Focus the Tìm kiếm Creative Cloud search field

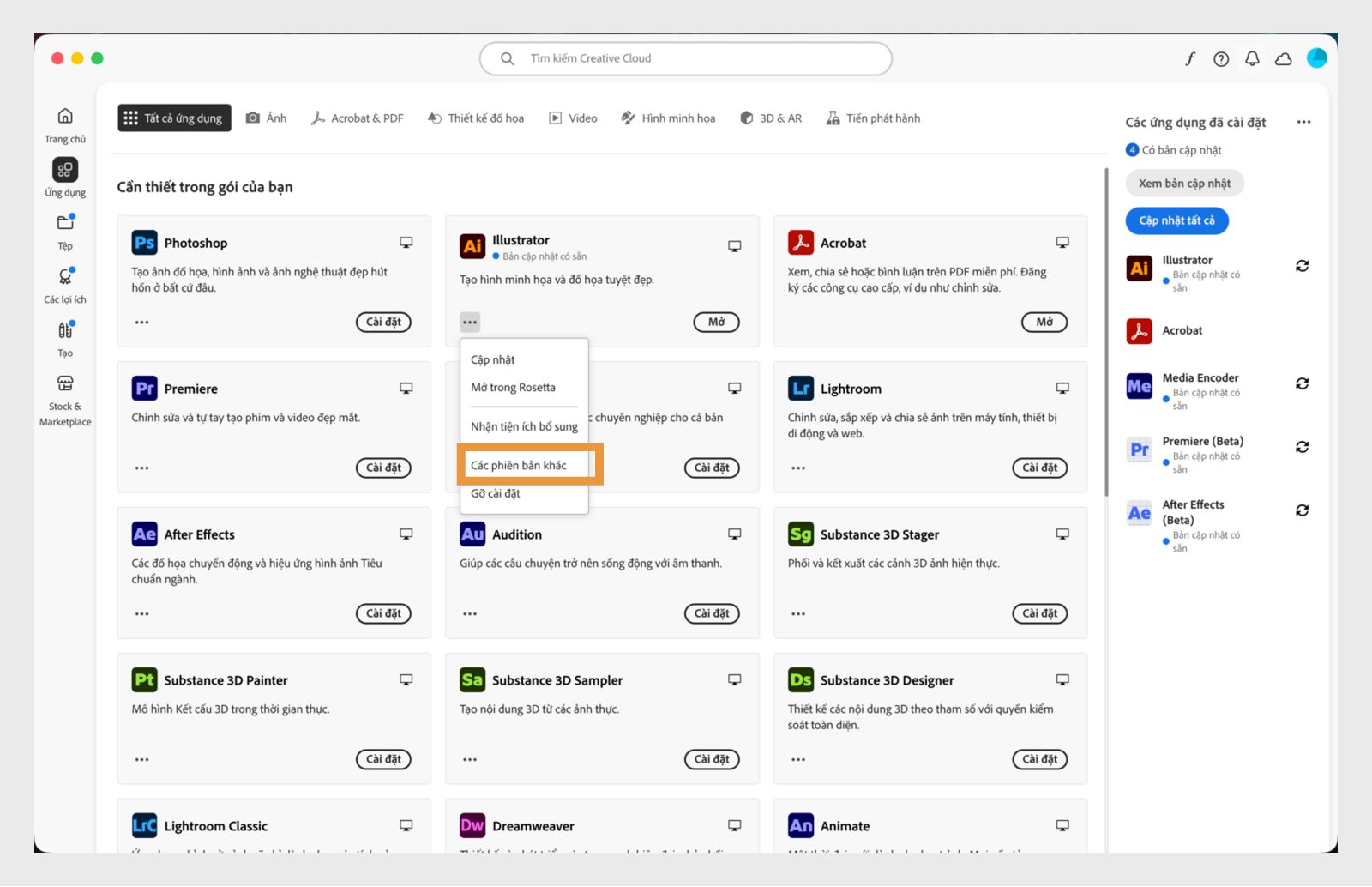pyautogui.click(x=686, y=58)
